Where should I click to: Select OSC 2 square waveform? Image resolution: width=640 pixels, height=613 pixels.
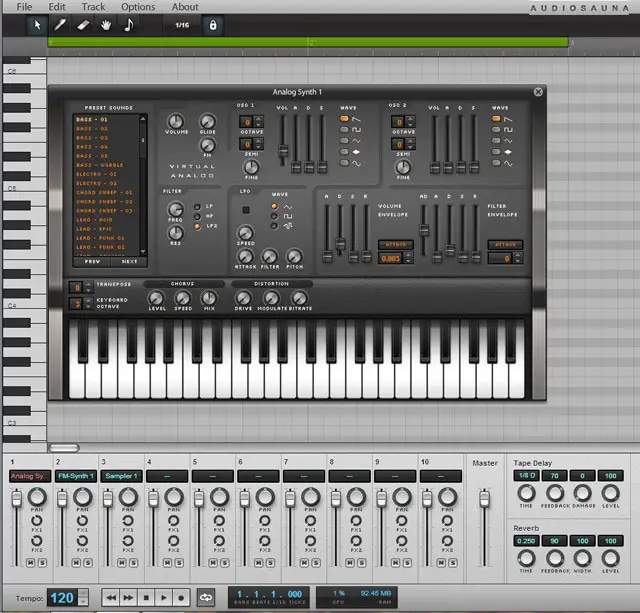[496, 130]
